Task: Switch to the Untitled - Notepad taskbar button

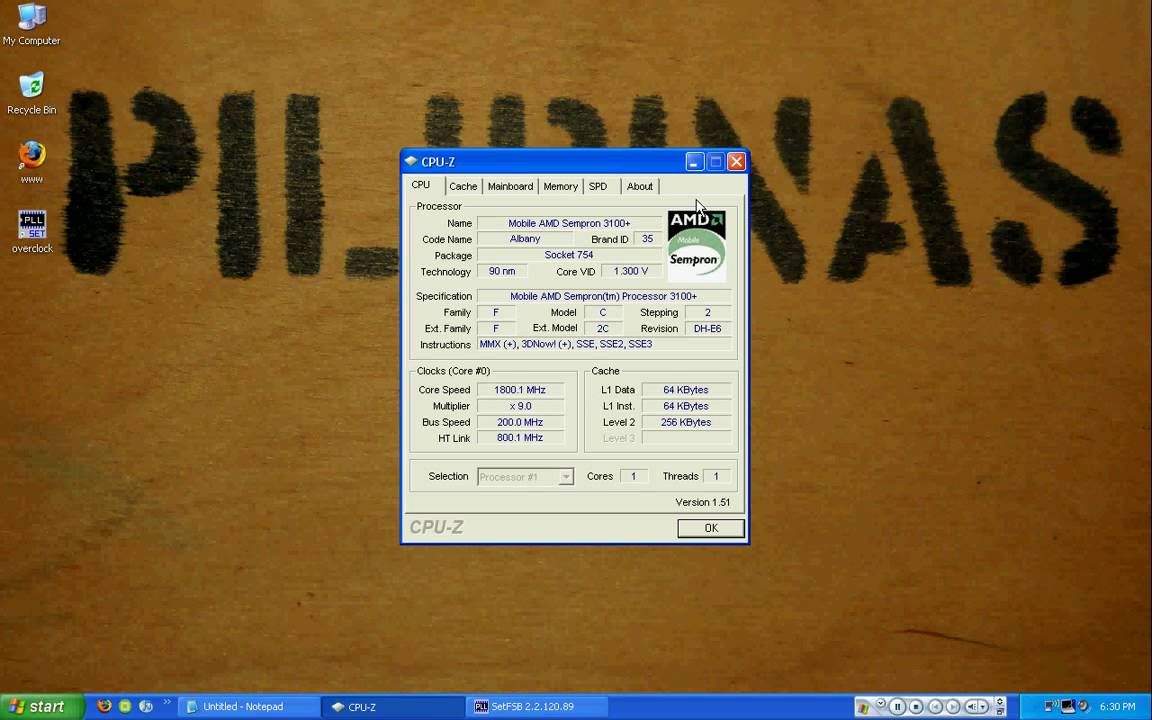Action: tap(249, 707)
